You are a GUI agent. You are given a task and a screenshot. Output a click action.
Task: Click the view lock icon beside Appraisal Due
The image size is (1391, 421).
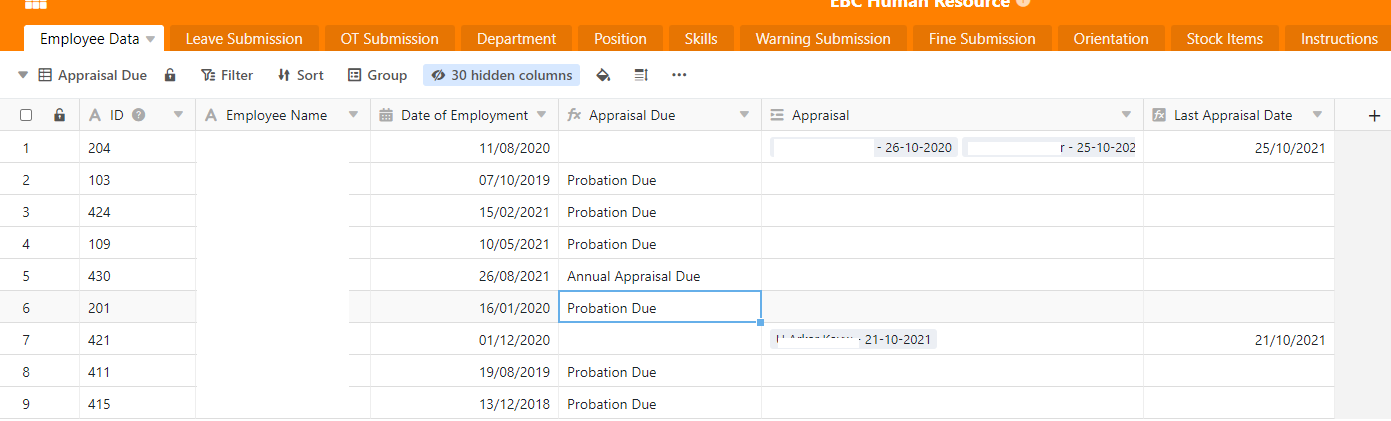coord(170,75)
